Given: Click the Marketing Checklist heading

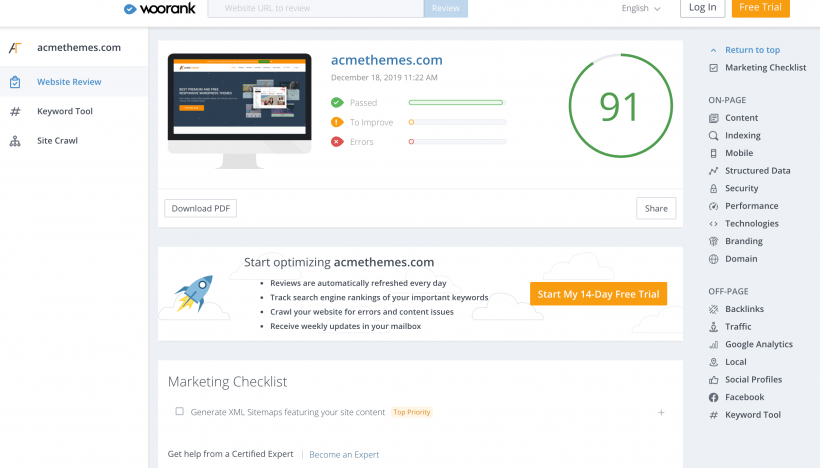Looking at the screenshot, I should 227,382.
